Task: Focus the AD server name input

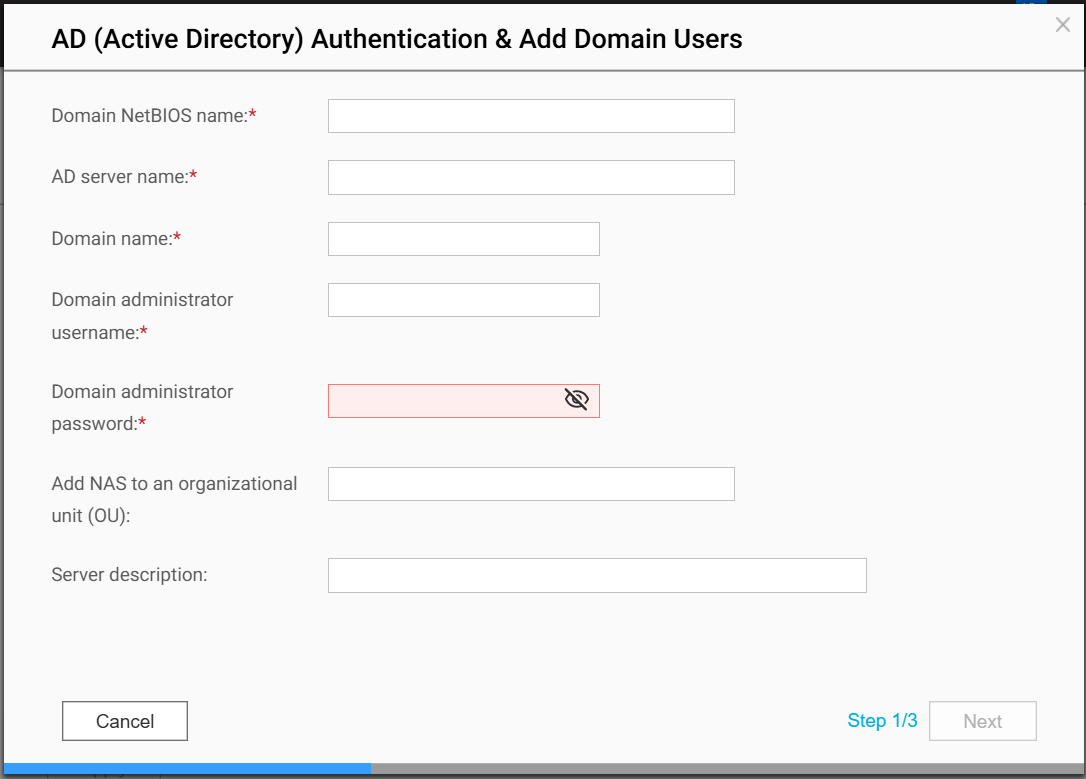Action: pyautogui.click(x=531, y=177)
